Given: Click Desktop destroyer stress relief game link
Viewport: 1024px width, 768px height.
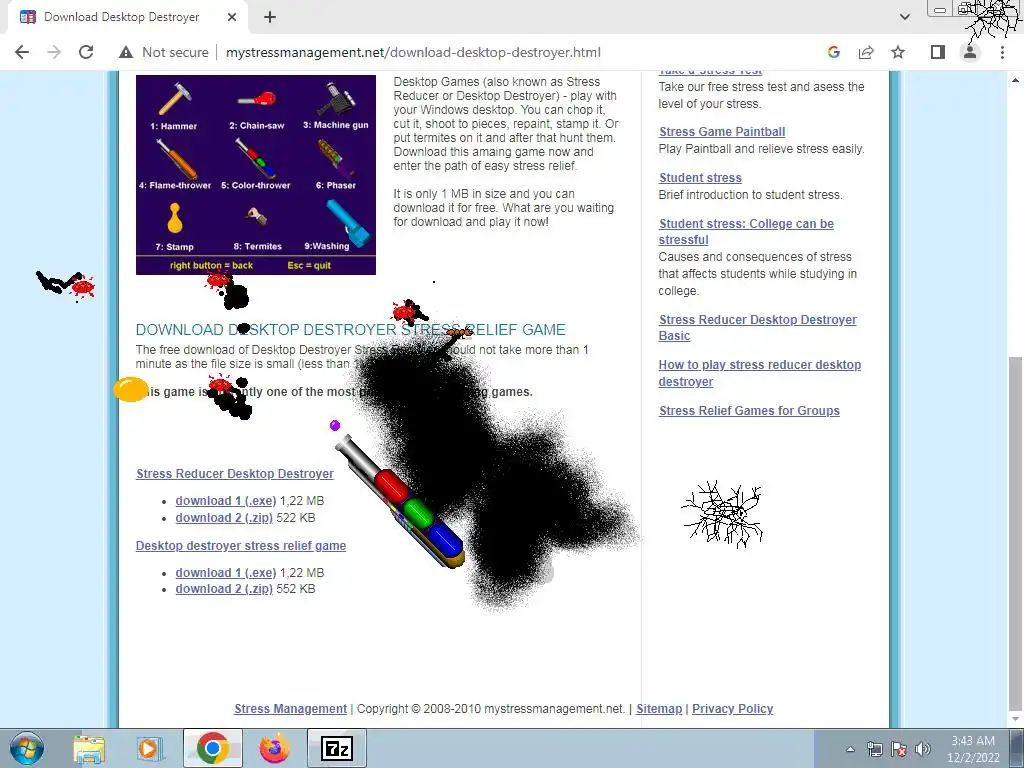Looking at the screenshot, I should 240,546.
